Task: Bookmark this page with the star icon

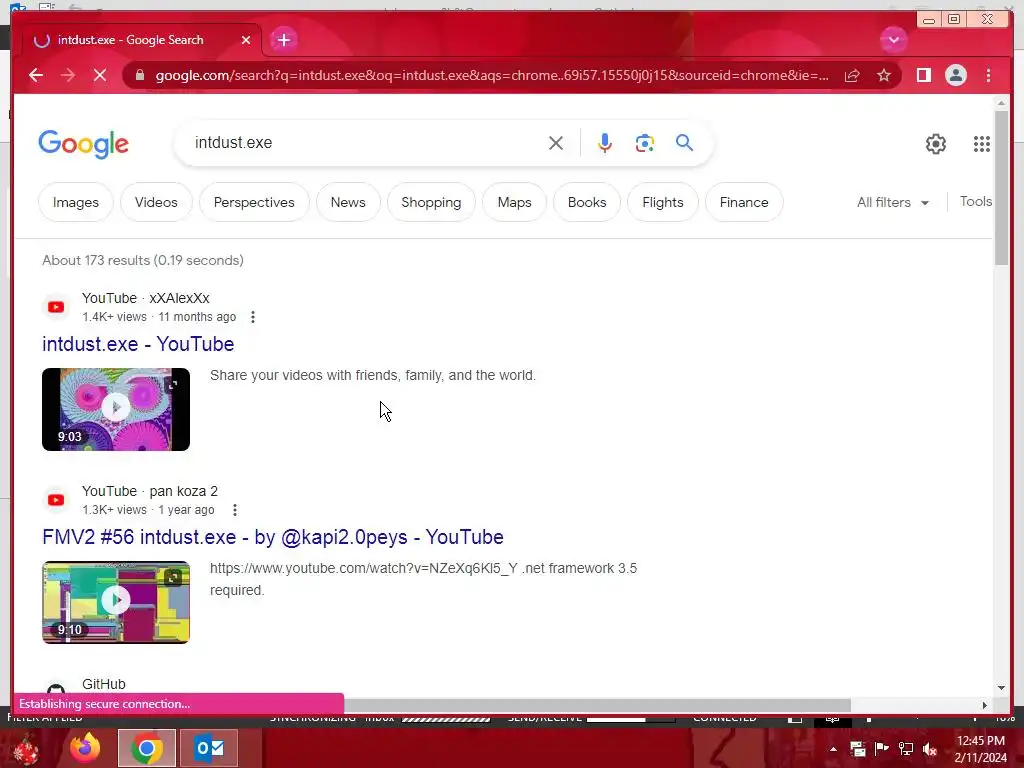Action: (884, 75)
